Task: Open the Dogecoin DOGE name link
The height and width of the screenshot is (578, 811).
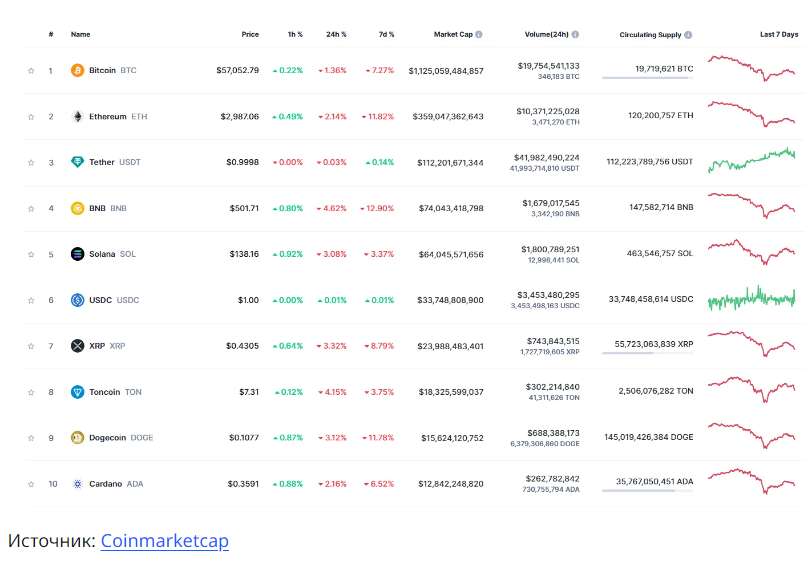Action: pos(121,438)
